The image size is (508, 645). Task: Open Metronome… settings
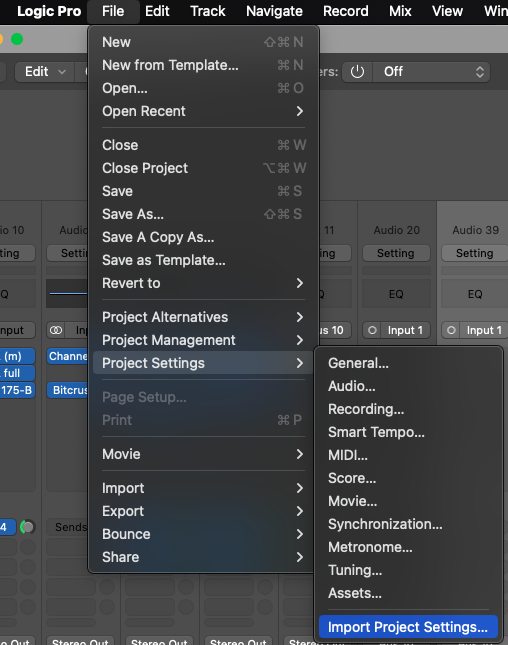point(408,548)
